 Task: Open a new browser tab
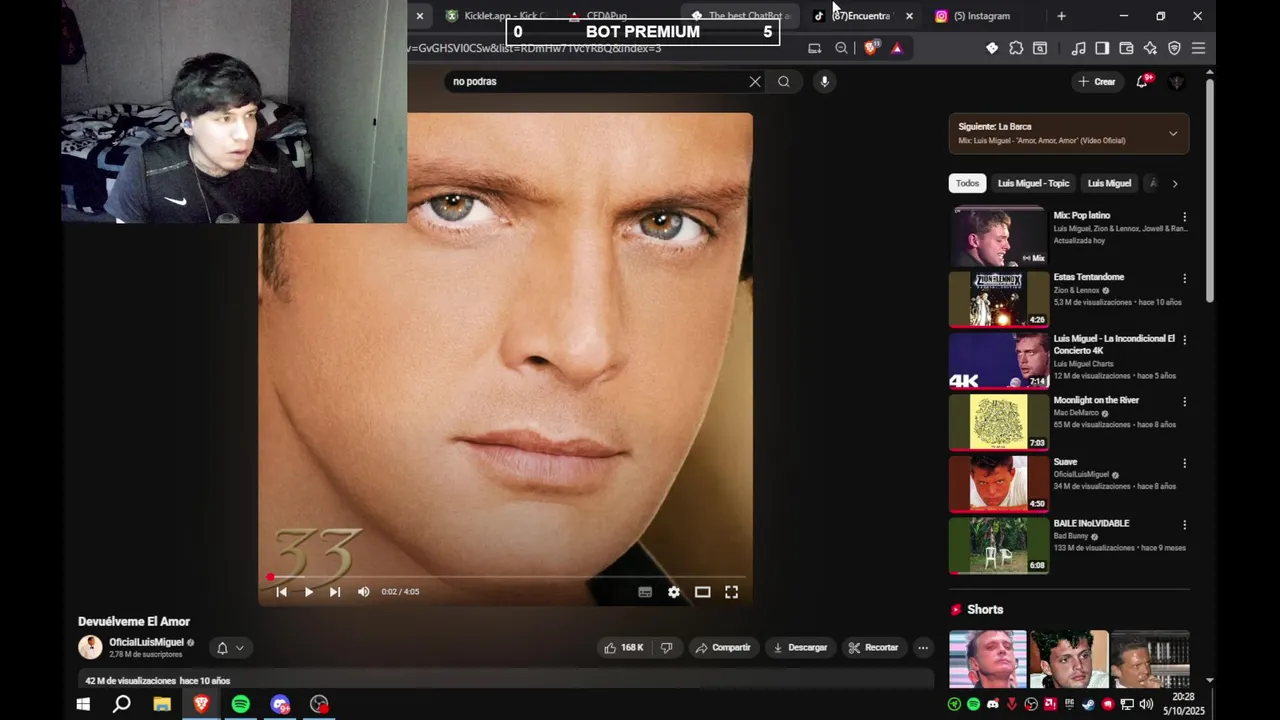point(1061,16)
